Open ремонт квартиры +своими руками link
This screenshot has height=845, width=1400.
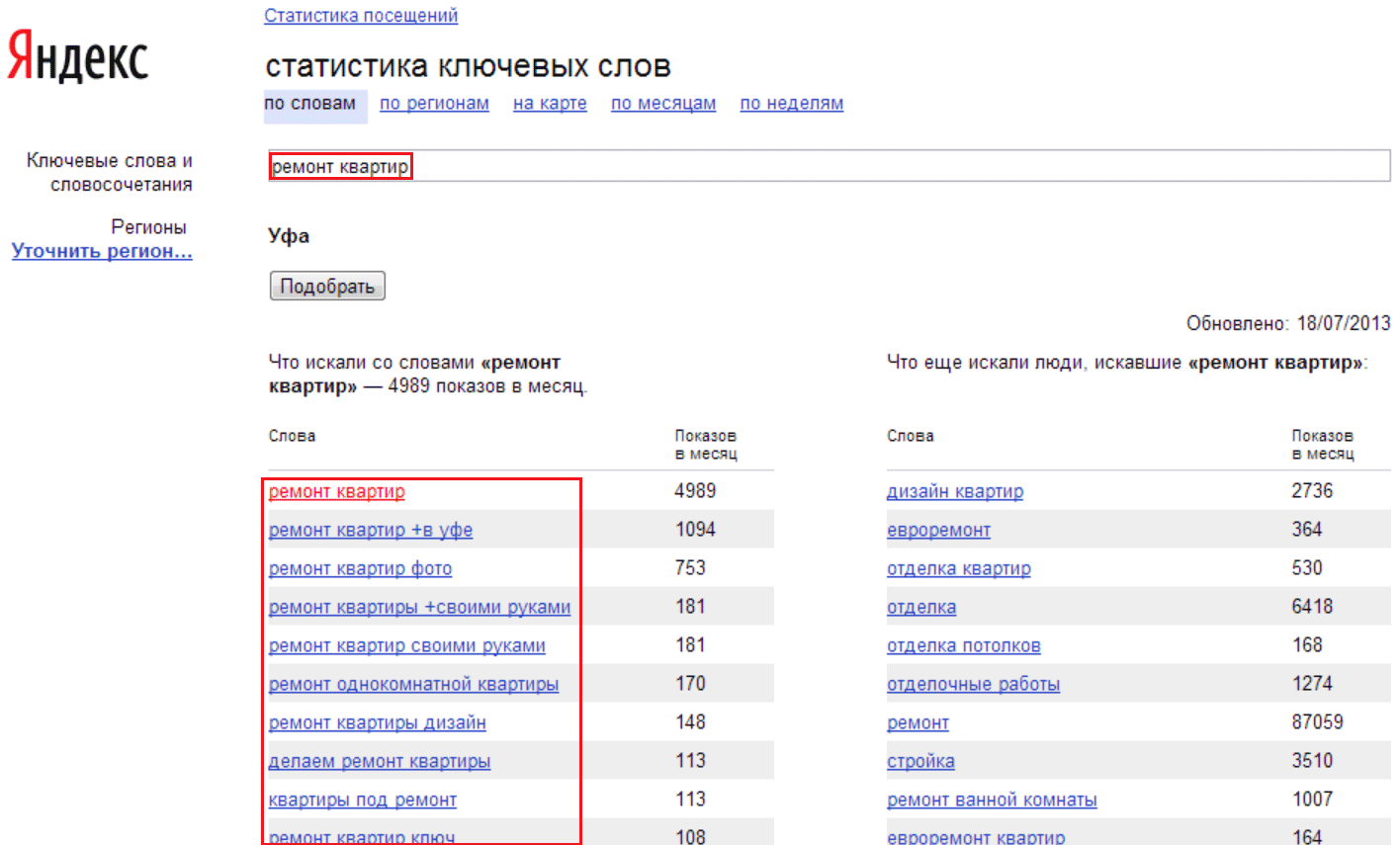419,608
